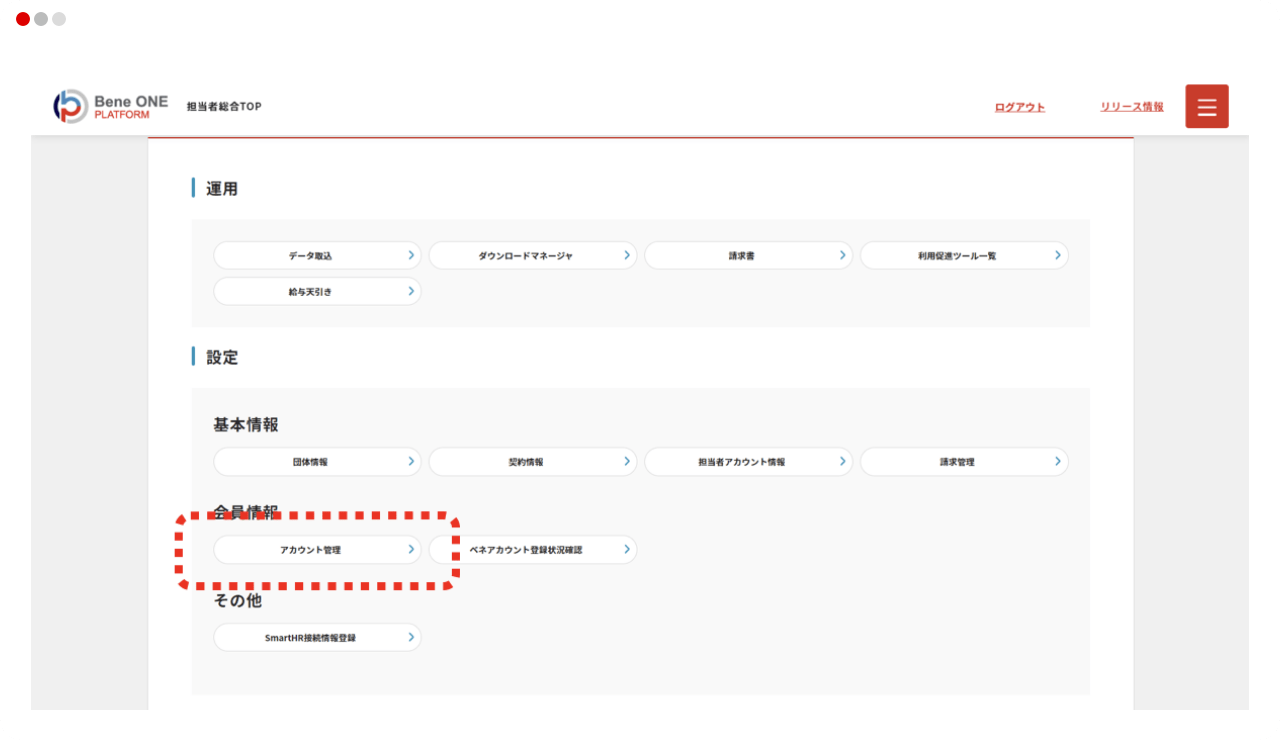Click the chevron on 給与天引き
Image resolution: width=1280 pixels, height=740 pixels.
point(411,292)
